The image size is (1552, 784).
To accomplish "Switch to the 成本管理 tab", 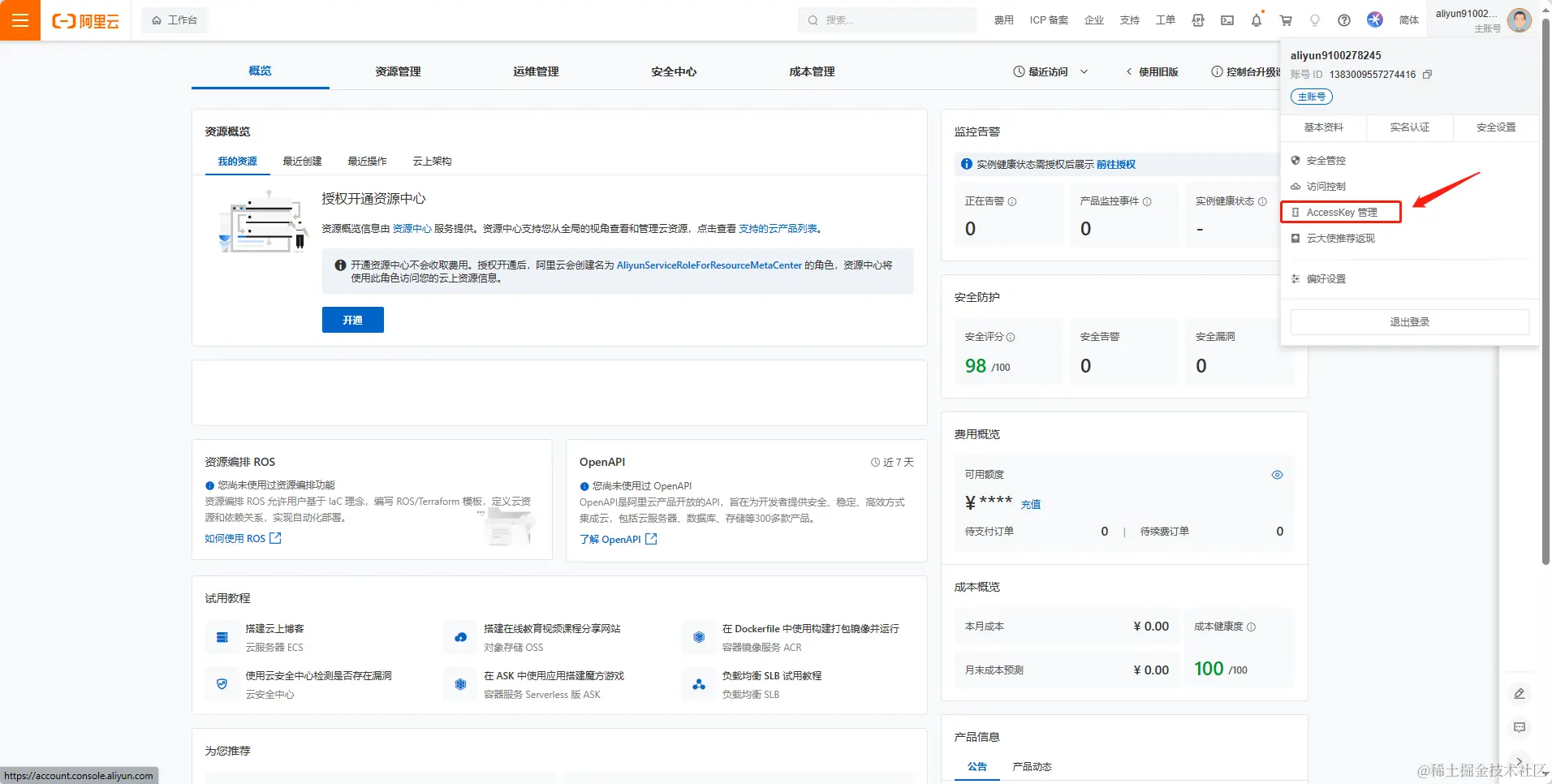I will coord(812,71).
